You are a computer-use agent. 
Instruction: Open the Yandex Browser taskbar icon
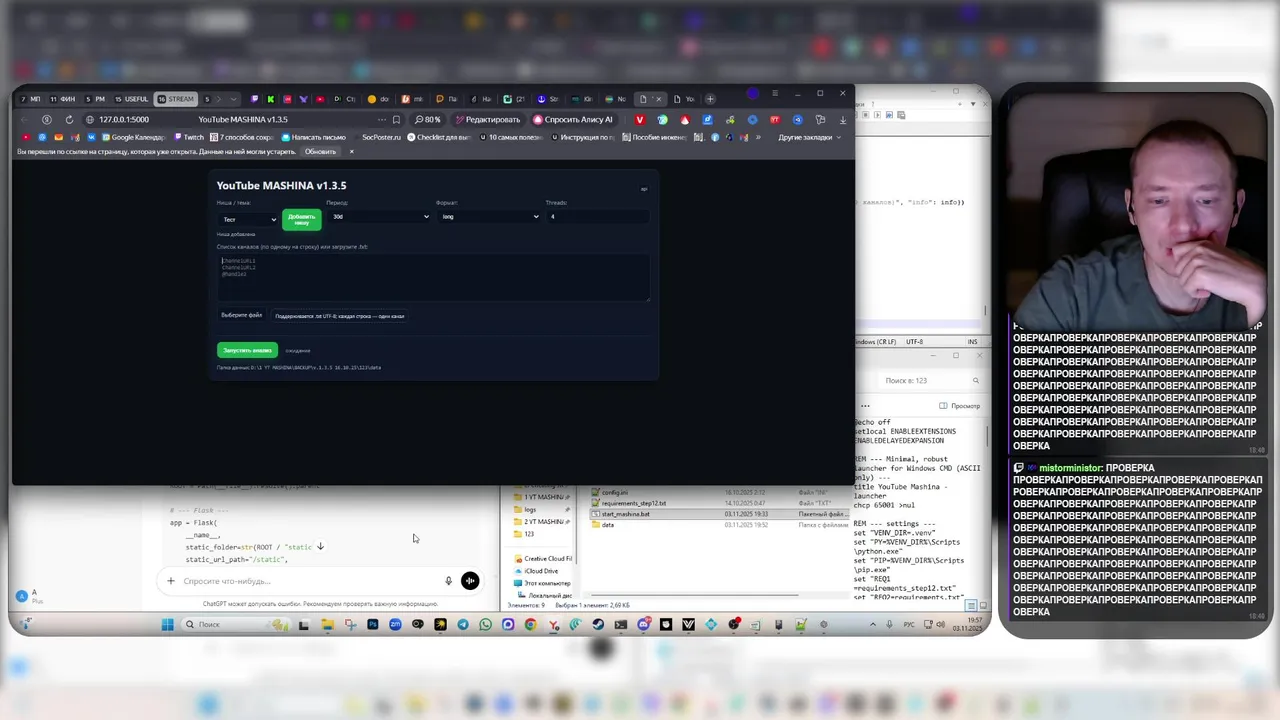553,625
